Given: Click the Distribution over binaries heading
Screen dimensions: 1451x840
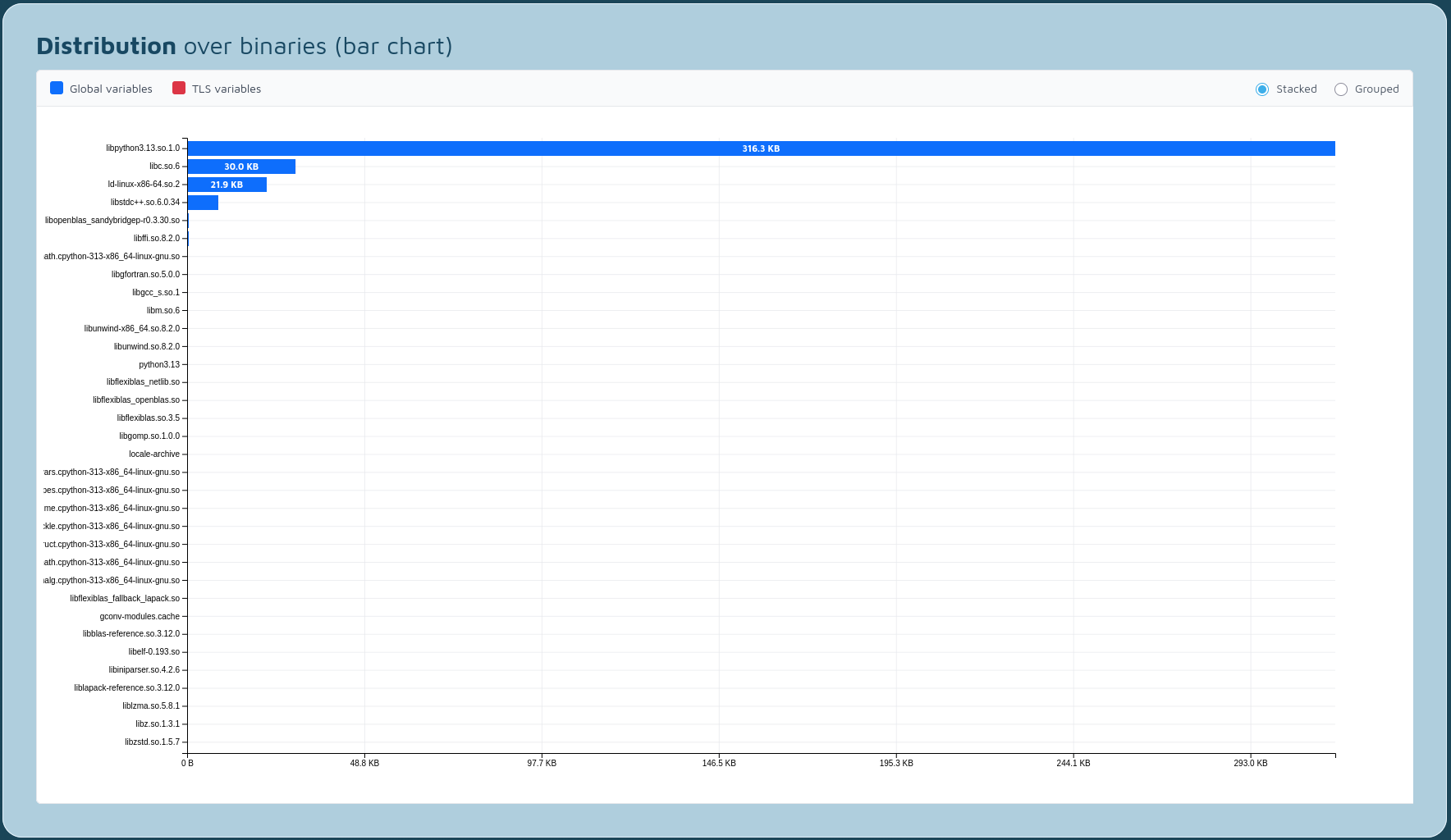Looking at the screenshot, I should pos(245,46).
